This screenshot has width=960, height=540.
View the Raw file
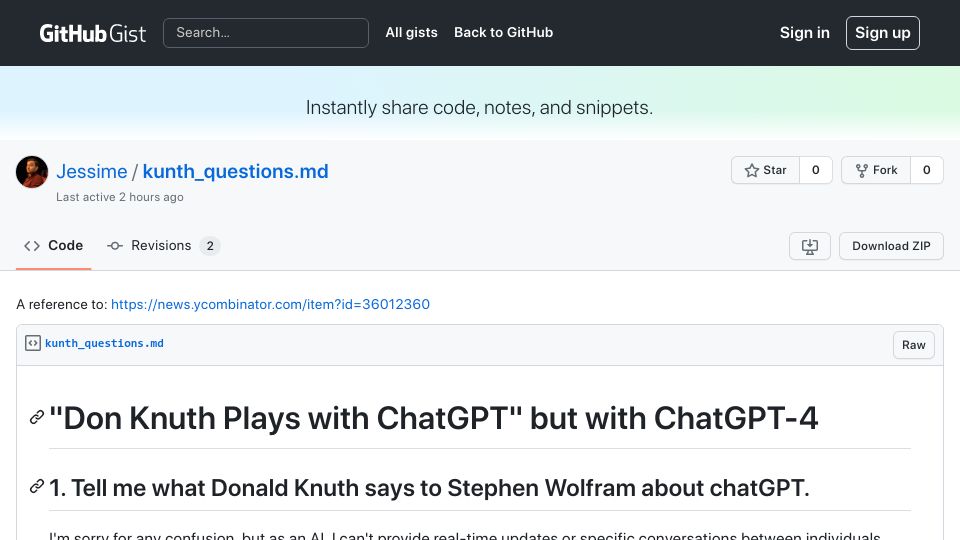pos(913,345)
